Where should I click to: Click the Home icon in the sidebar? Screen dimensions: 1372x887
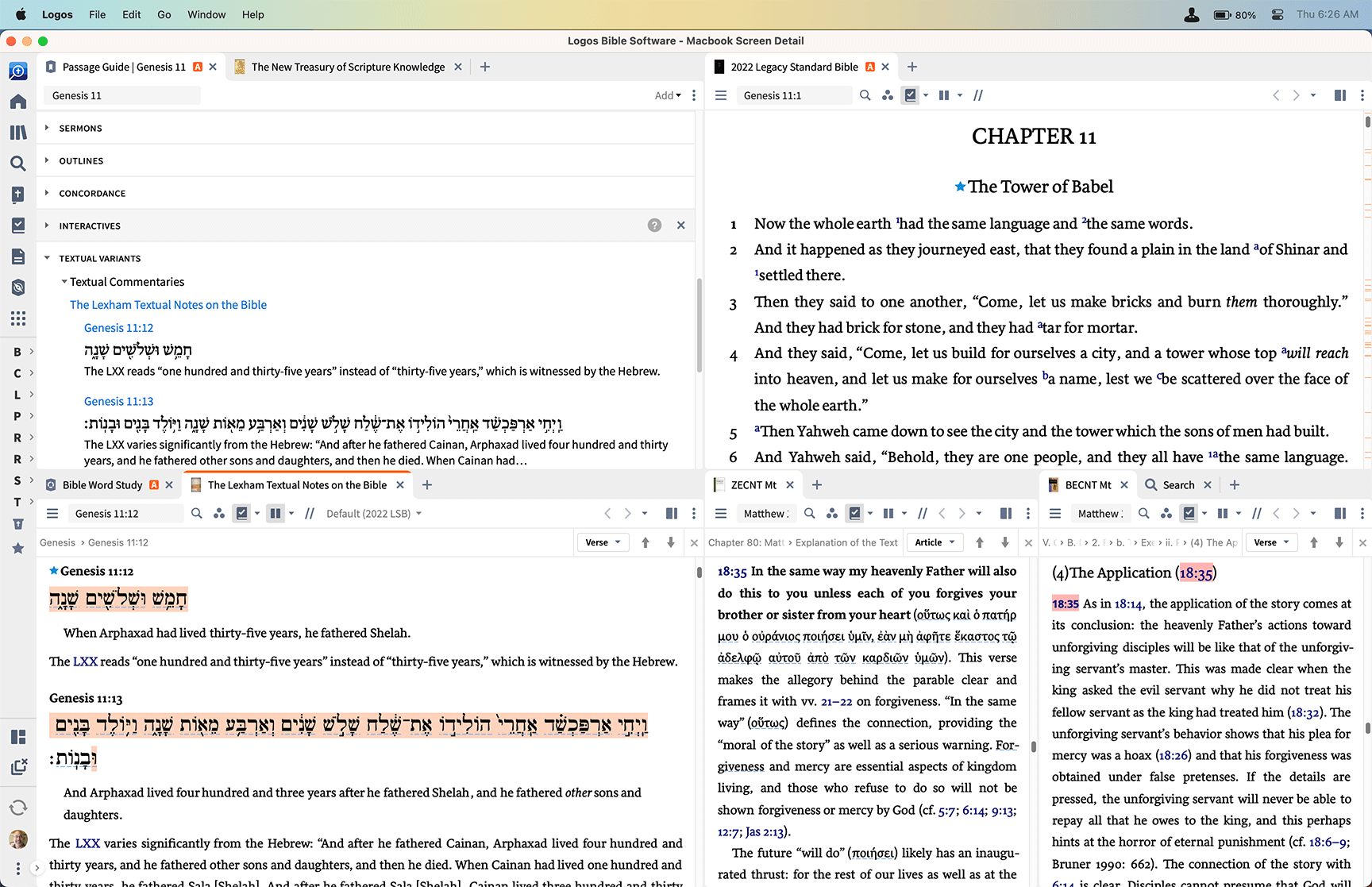tap(18, 102)
